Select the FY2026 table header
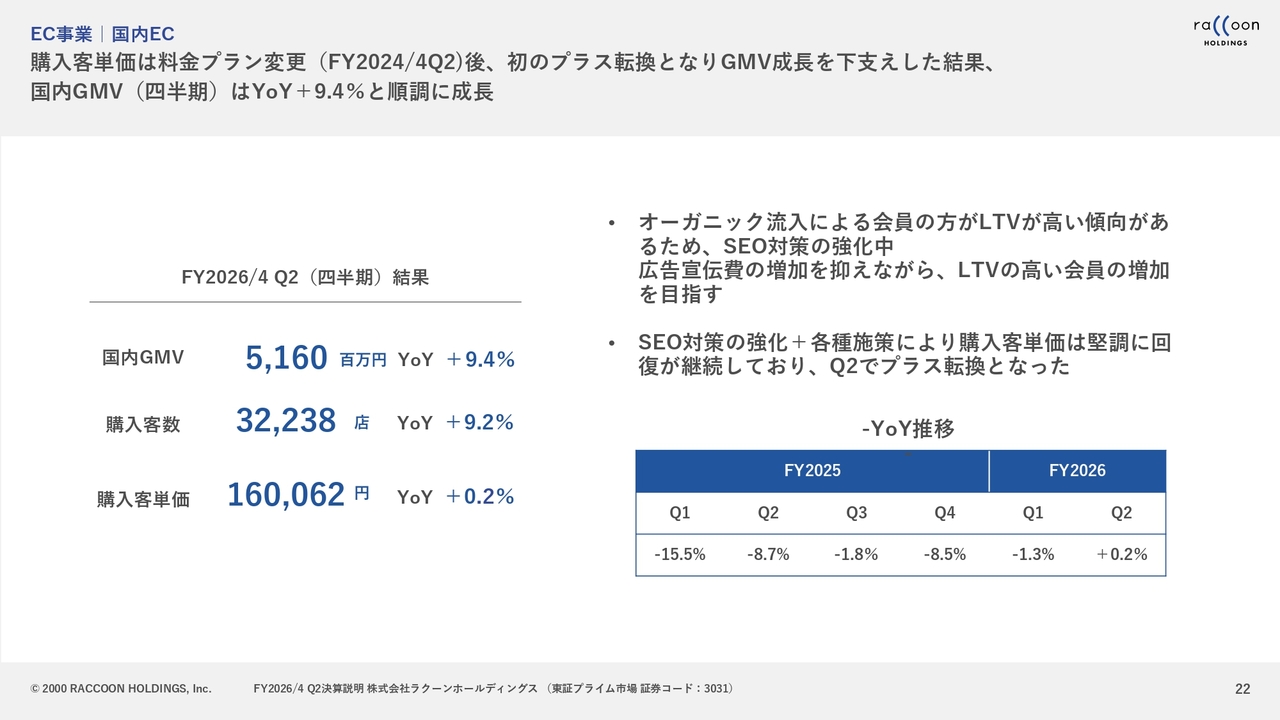The image size is (1280, 720). [x=1077, y=471]
